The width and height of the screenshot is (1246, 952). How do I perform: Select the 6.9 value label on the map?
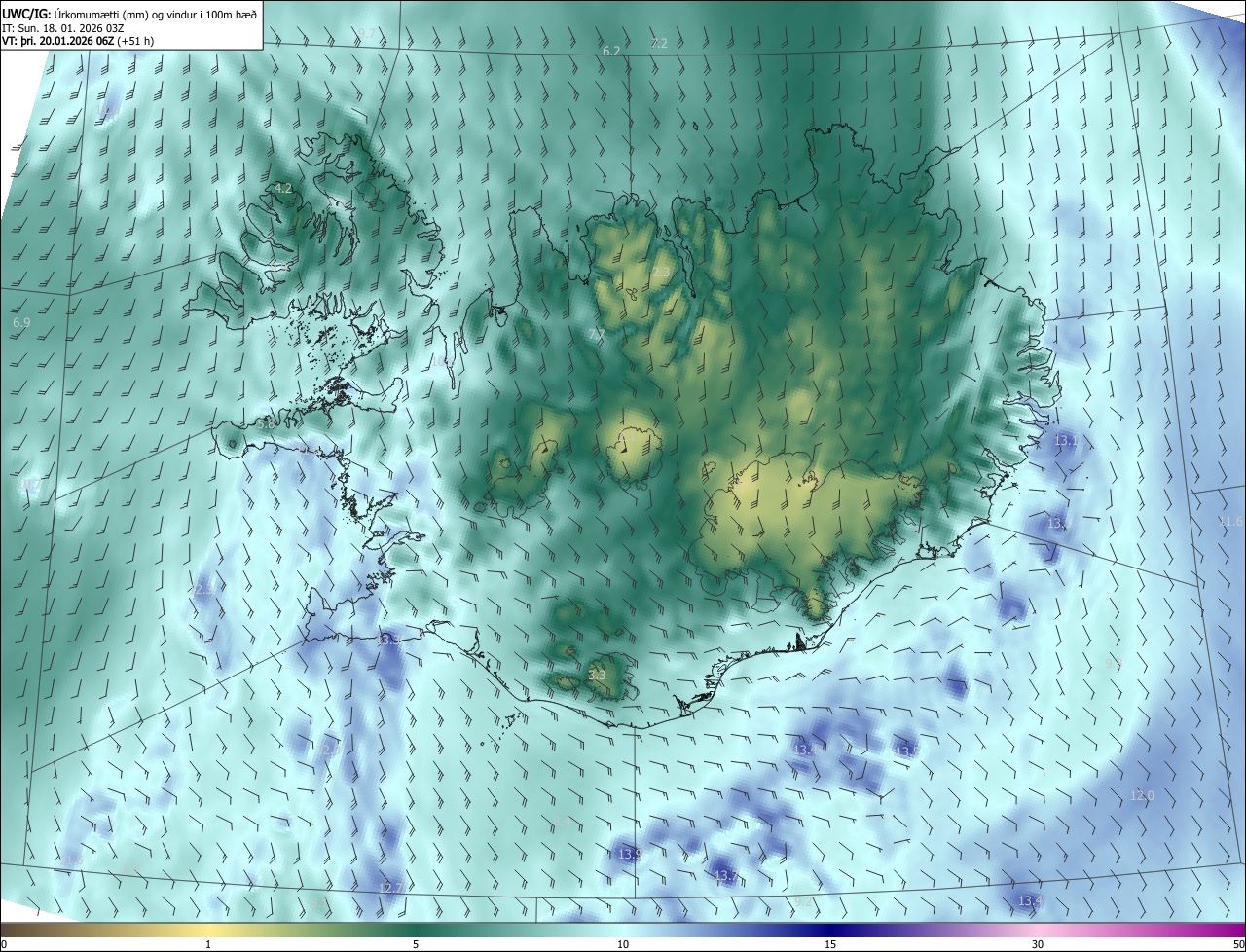(21, 322)
